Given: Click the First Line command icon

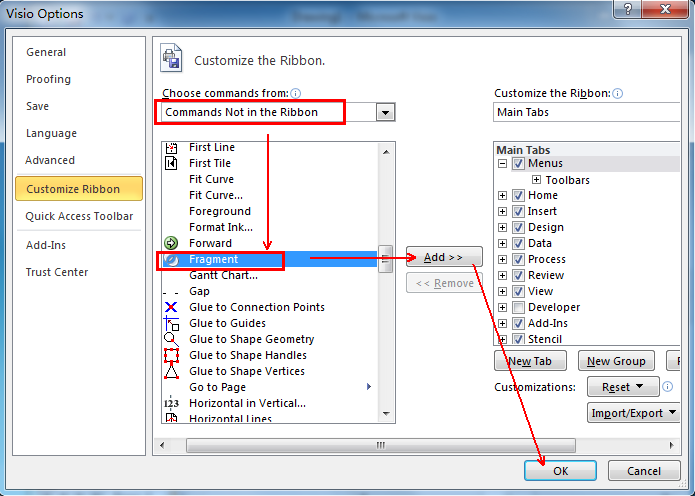Looking at the screenshot, I should pyautogui.click(x=171, y=148).
